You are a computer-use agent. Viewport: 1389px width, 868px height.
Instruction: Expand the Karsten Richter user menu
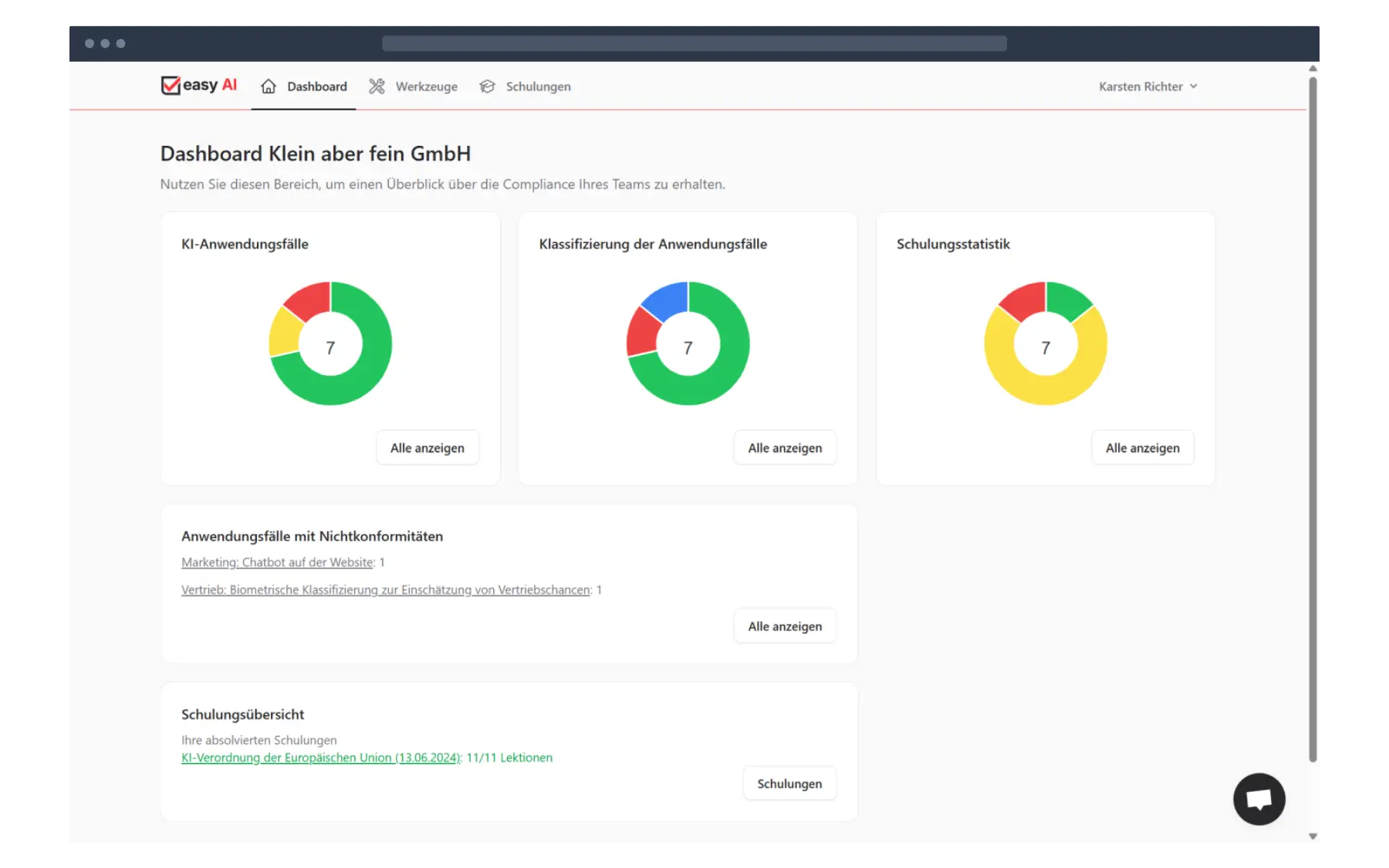point(1148,86)
